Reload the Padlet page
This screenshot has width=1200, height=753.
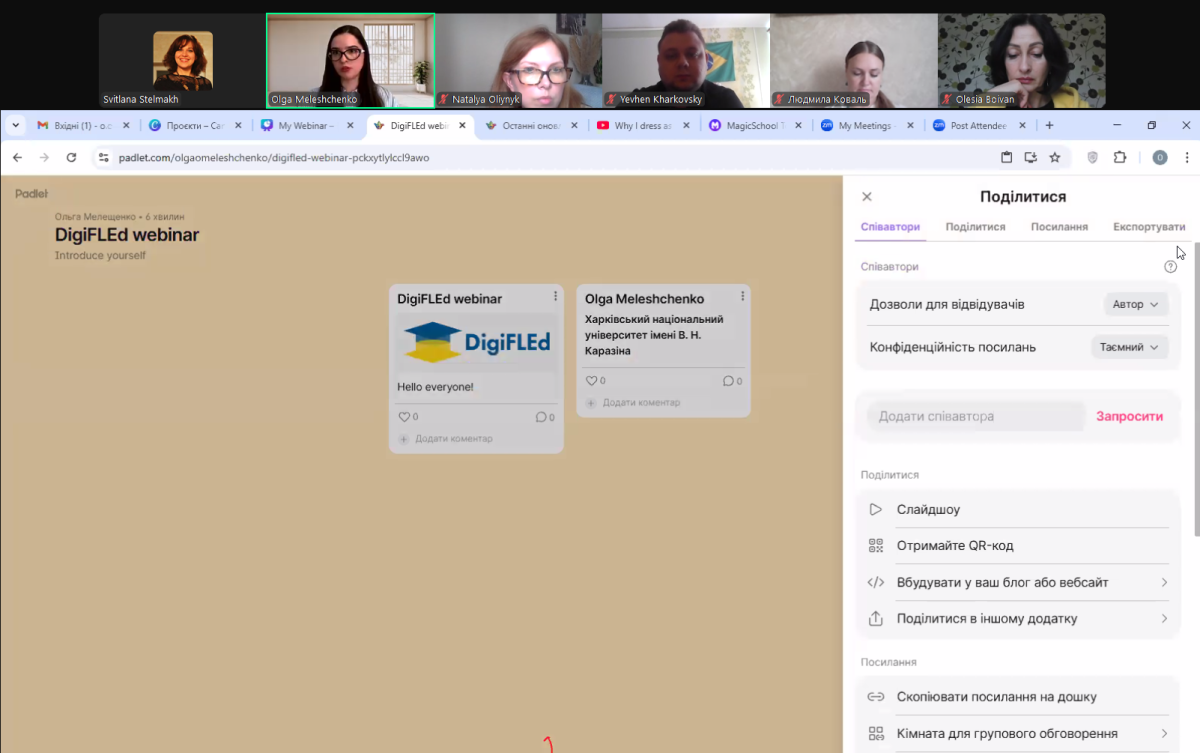point(71,157)
